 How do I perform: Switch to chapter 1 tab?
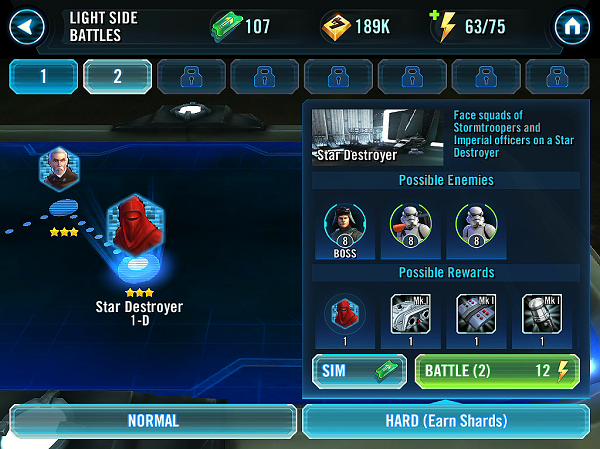[43, 77]
